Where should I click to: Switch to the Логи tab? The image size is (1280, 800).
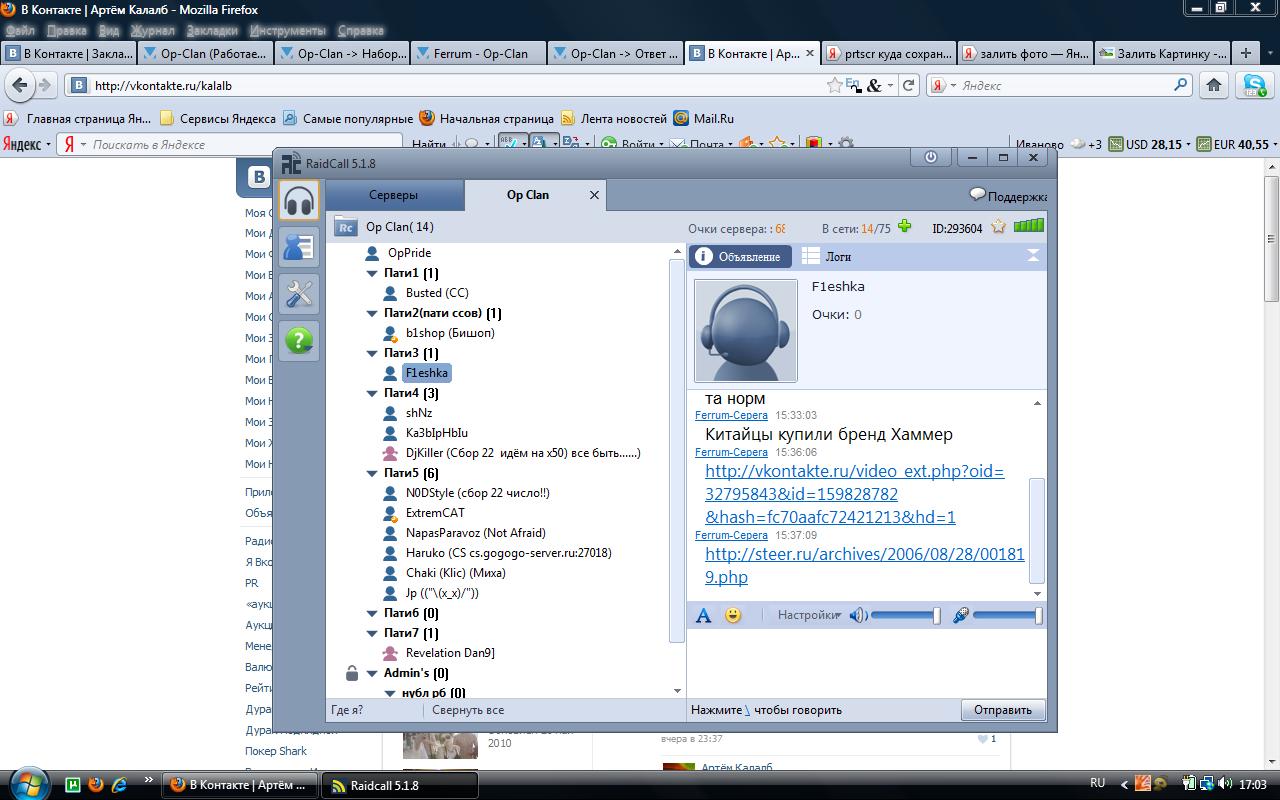(827, 257)
